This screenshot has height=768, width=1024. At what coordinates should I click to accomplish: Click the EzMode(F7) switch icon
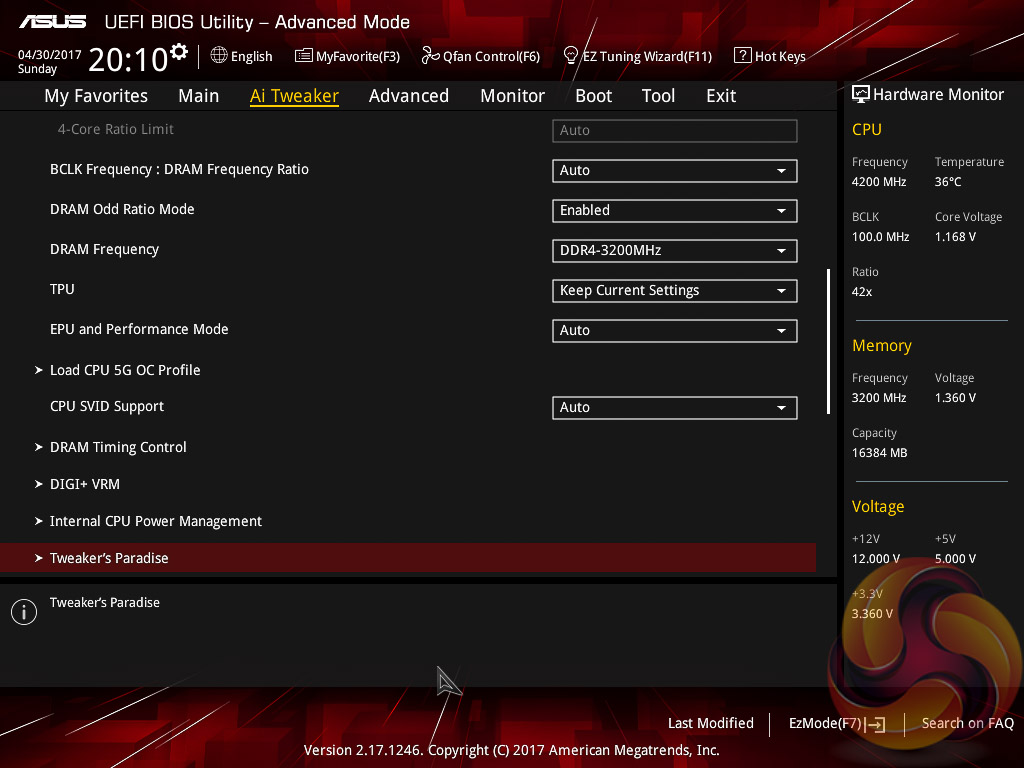click(876, 724)
